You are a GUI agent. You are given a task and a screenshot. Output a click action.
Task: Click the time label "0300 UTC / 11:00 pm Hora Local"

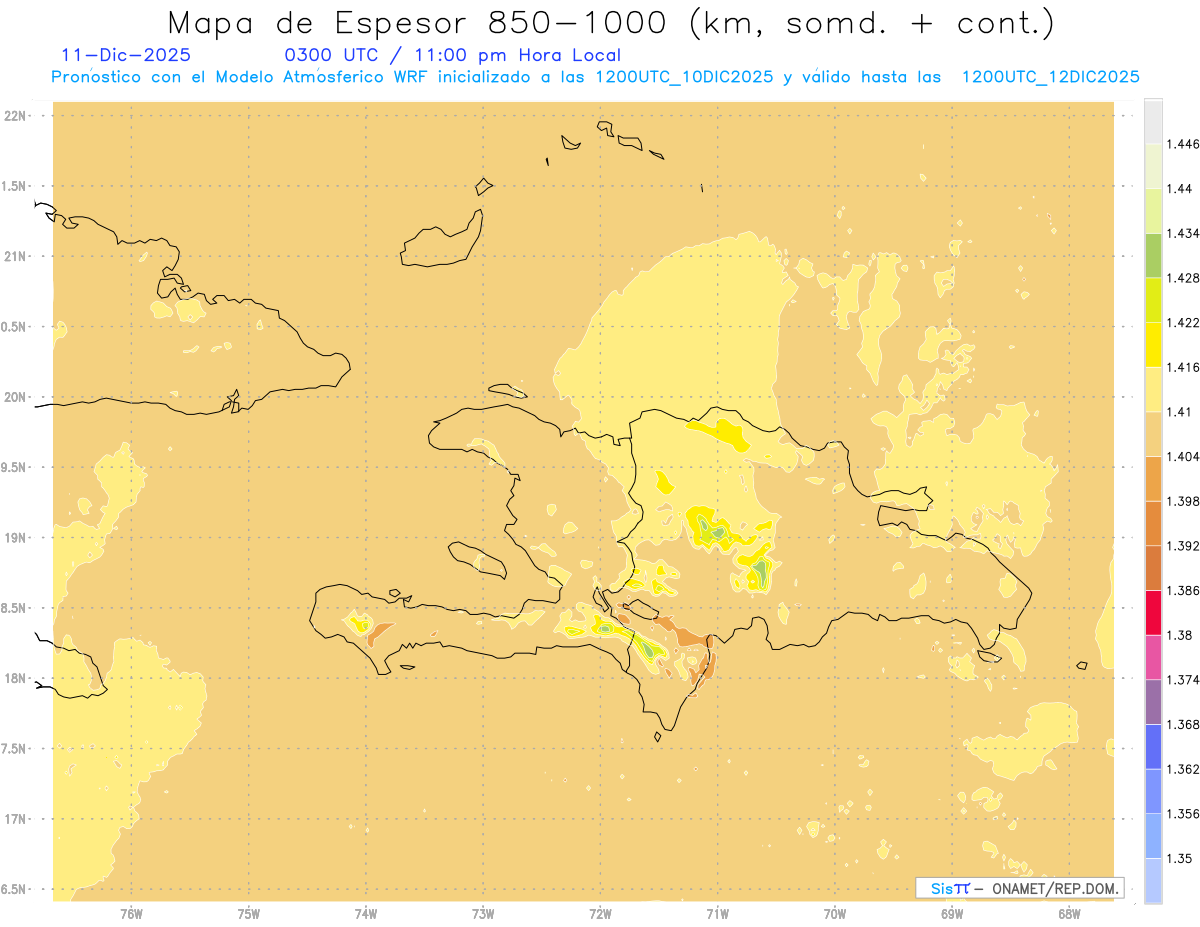(453, 56)
